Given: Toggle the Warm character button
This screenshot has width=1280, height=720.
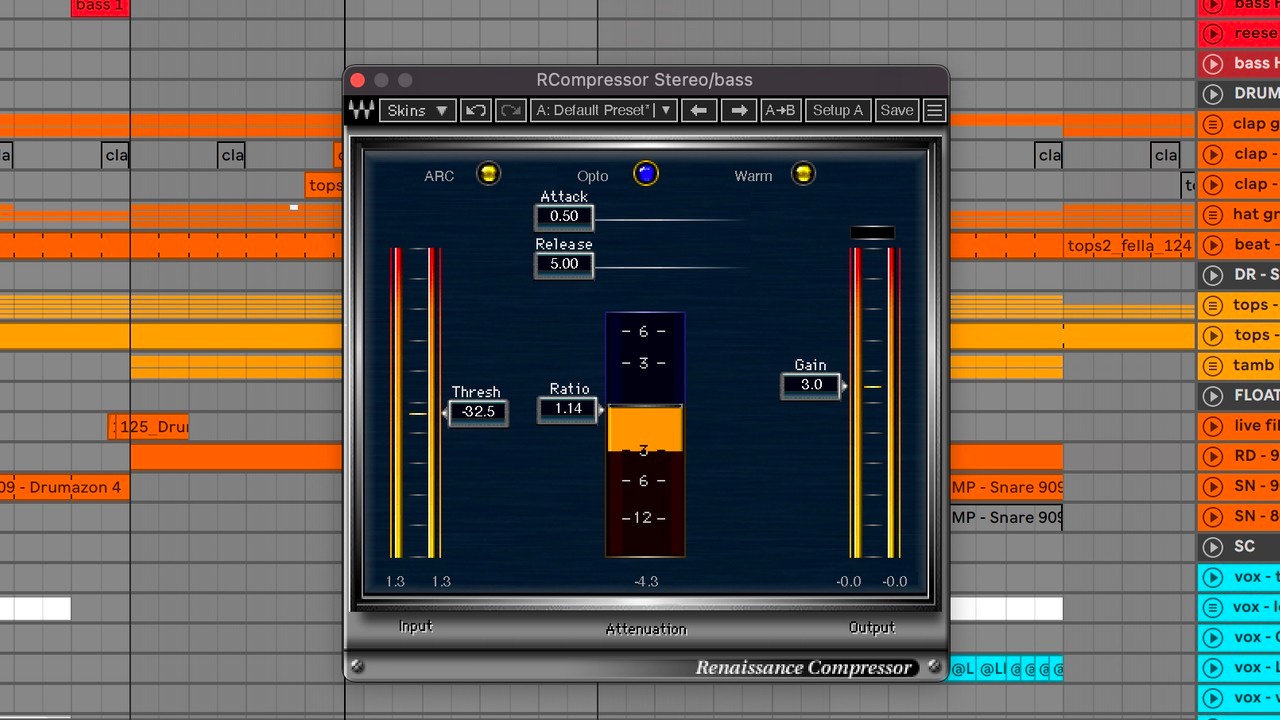Looking at the screenshot, I should [803, 174].
